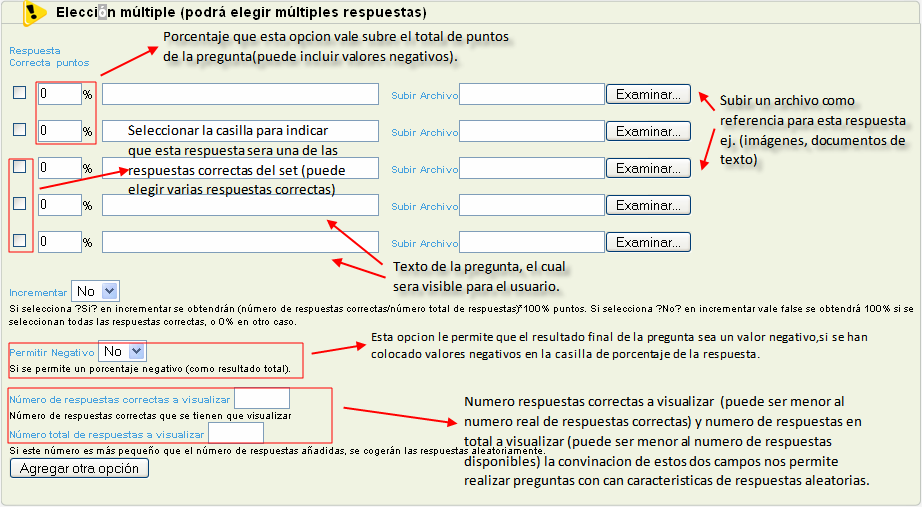
Task: Click the fifth row's percentage points field
Action: pyautogui.click(x=60, y=242)
